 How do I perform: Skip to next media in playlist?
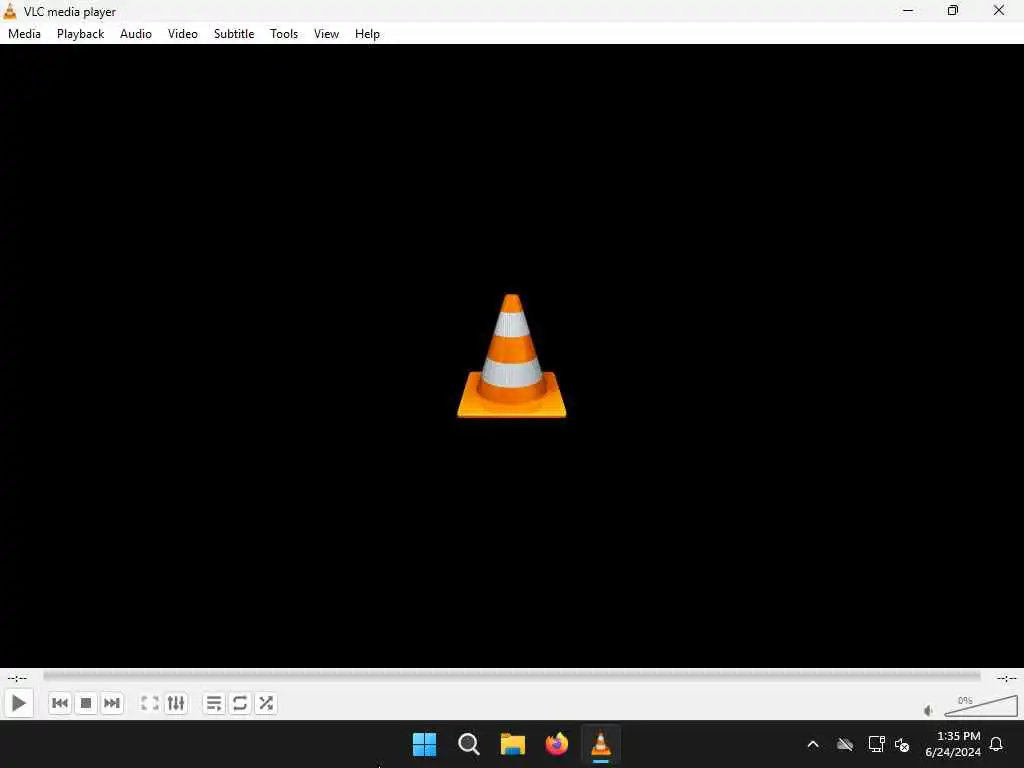tap(112, 703)
